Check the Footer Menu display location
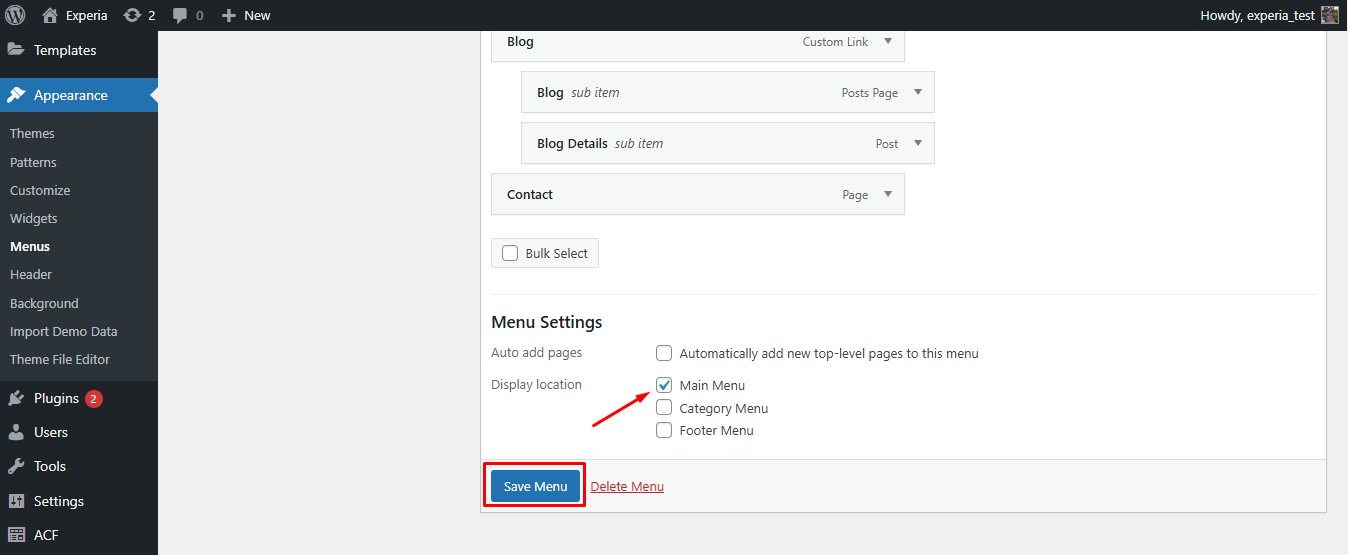The image size is (1348, 555). (664, 430)
